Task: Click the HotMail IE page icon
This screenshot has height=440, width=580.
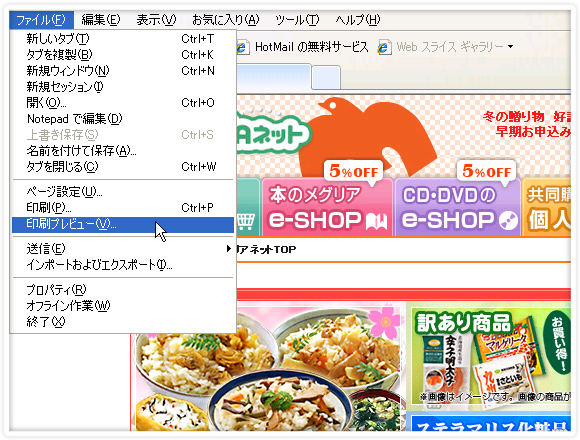Action: click(242, 47)
